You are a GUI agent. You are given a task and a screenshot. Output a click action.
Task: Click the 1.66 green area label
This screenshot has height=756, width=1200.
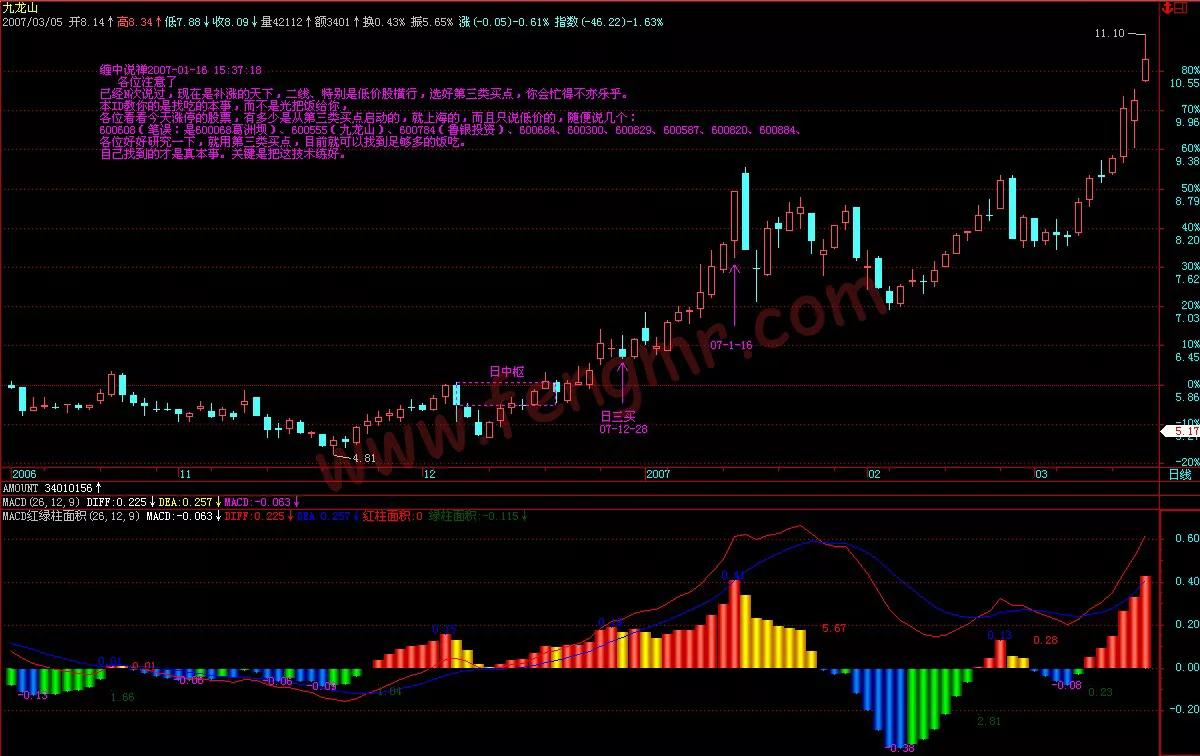point(123,696)
